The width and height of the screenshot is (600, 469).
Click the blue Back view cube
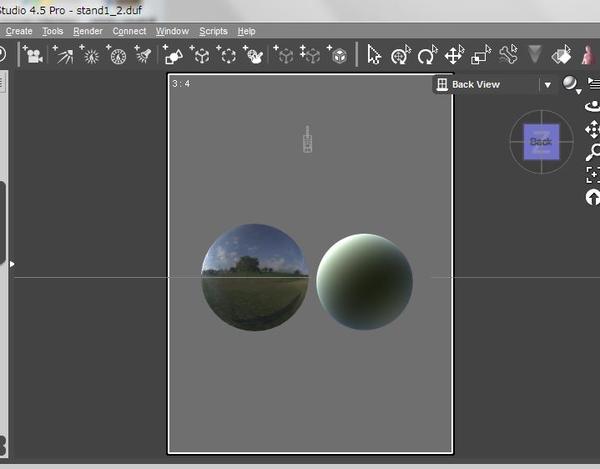(x=541, y=142)
